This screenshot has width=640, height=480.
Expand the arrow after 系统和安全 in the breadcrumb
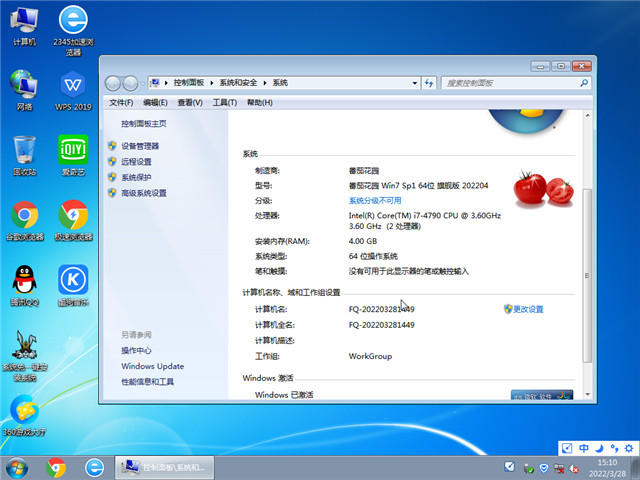tap(265, 83)
